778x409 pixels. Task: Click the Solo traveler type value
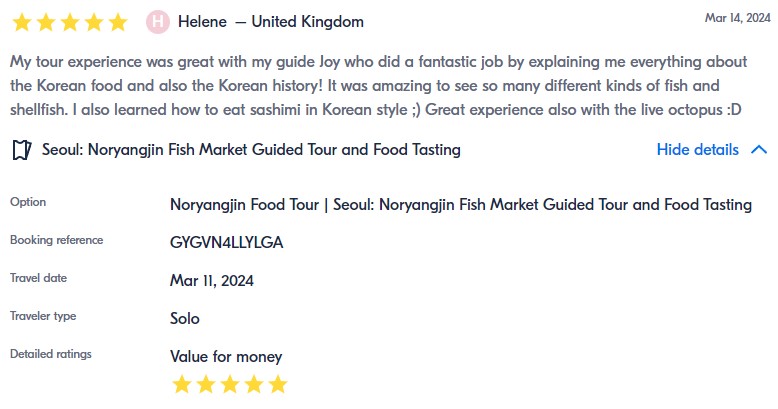point(185,318)
